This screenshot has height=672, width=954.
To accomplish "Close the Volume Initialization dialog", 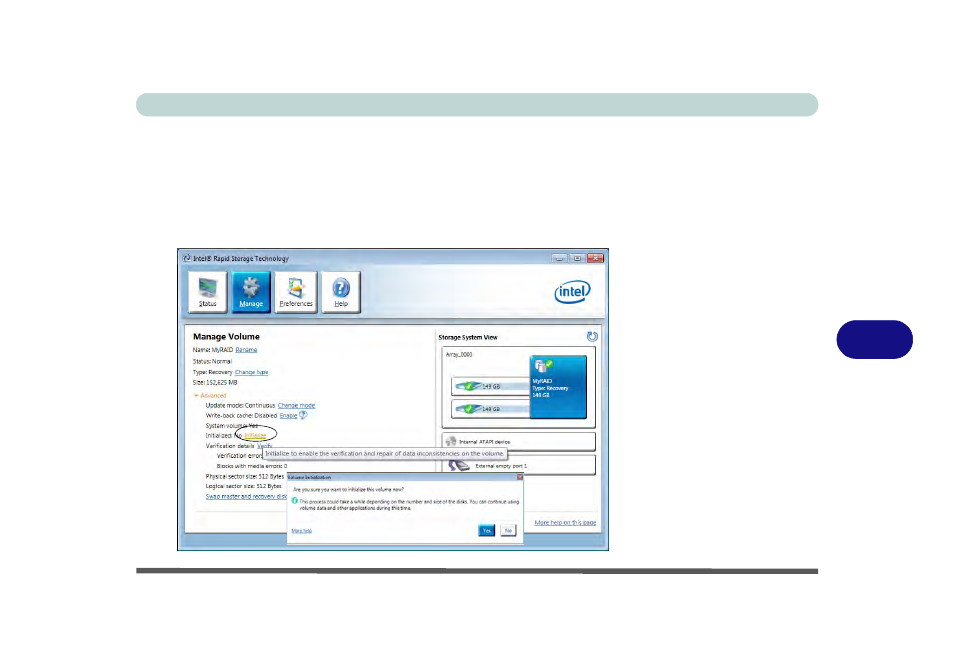I will coord(520,477).
